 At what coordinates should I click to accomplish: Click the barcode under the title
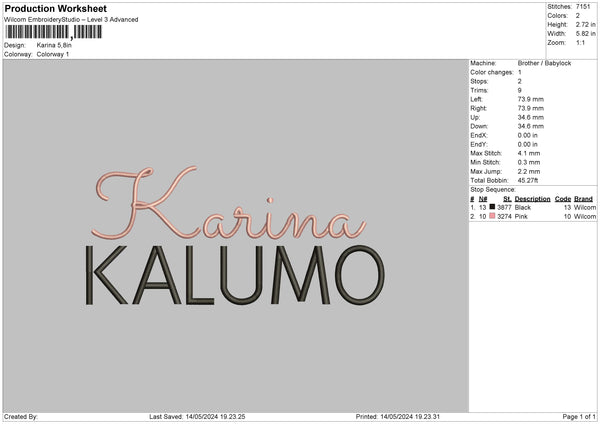click(54, 32)
